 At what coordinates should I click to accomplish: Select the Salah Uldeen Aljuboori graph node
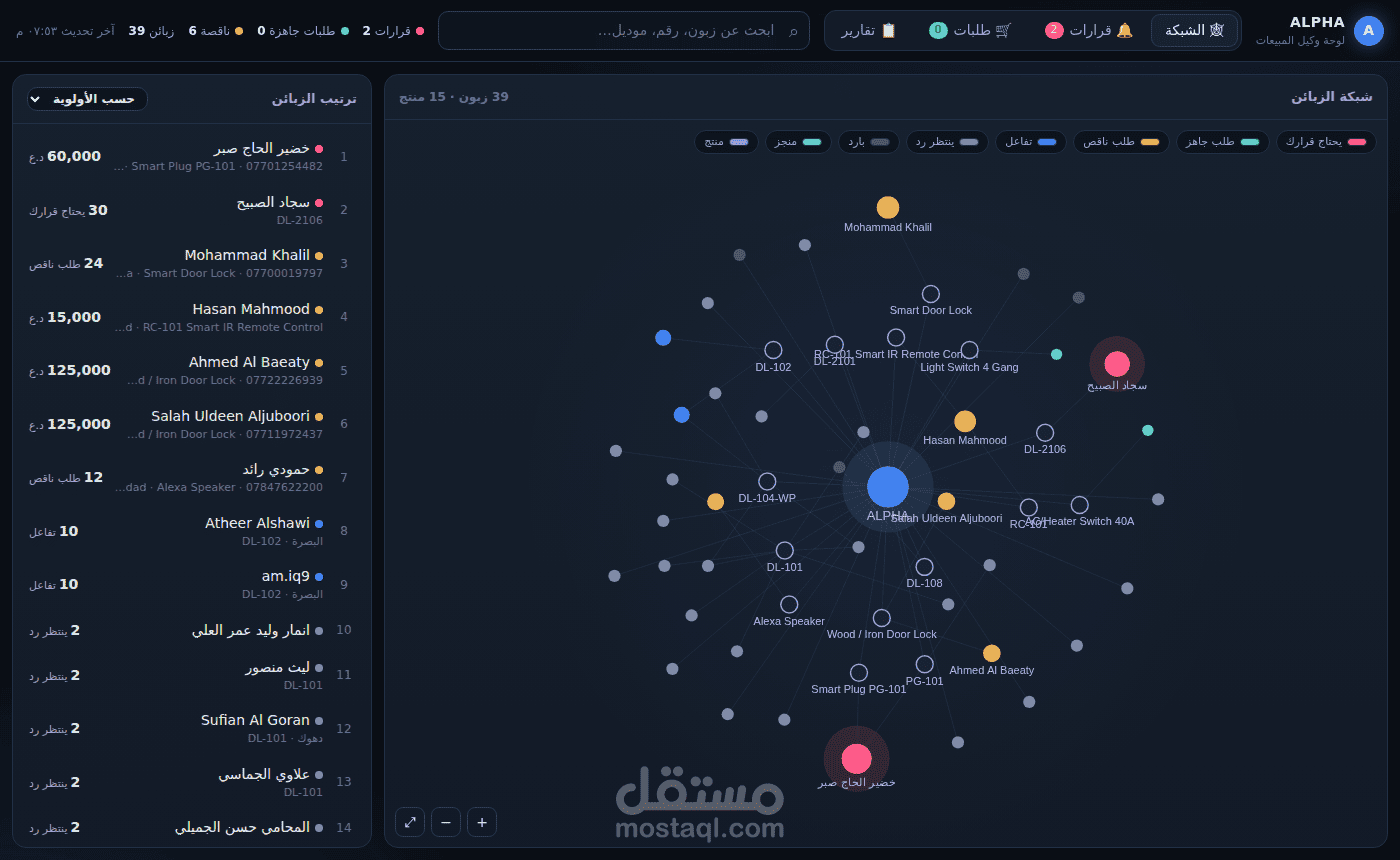(x=946, y=501)
